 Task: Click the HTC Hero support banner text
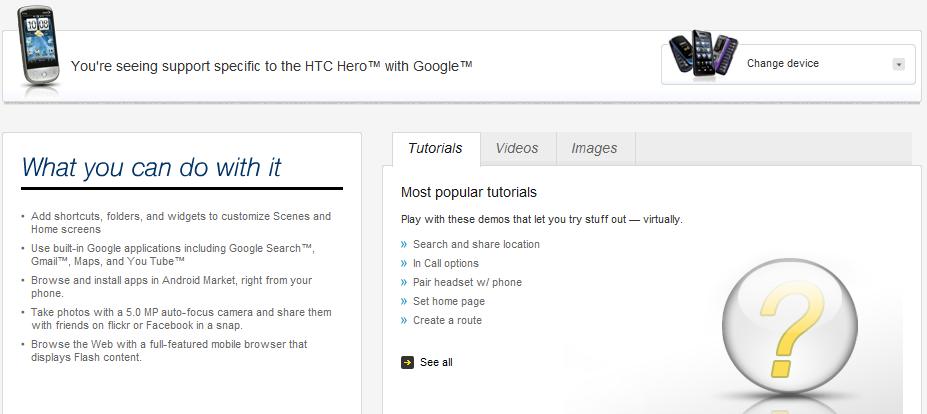271,66
